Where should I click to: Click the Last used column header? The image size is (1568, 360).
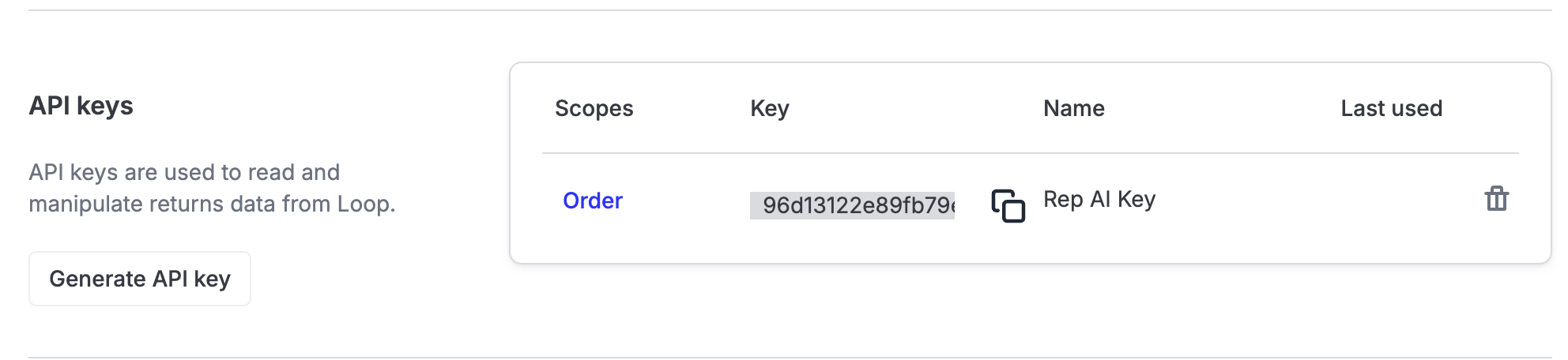pyautogui.click(x=1391, y=108)
